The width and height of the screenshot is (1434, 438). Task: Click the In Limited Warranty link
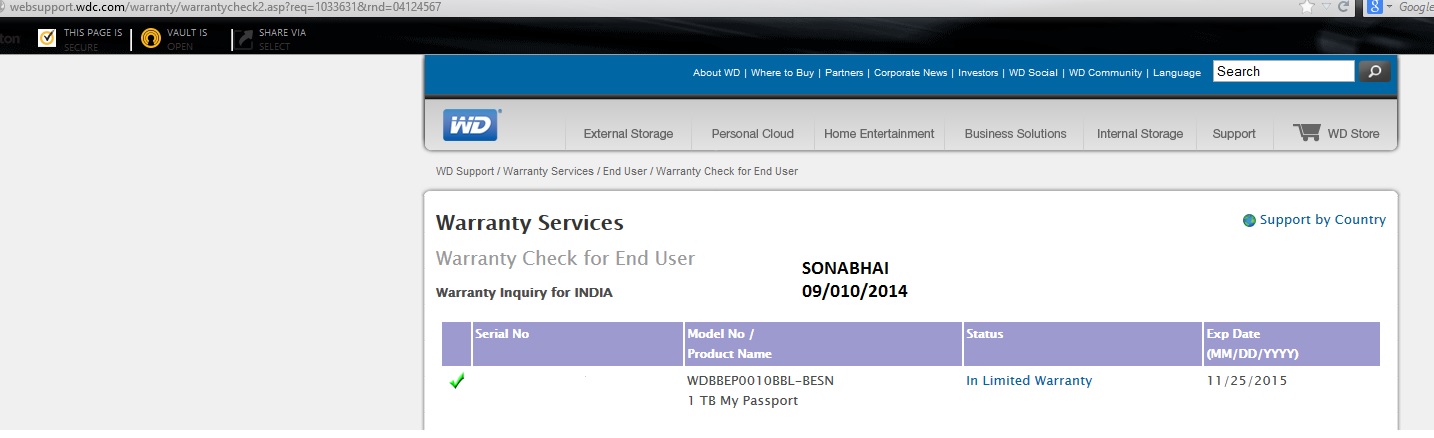click(1029, 381)
